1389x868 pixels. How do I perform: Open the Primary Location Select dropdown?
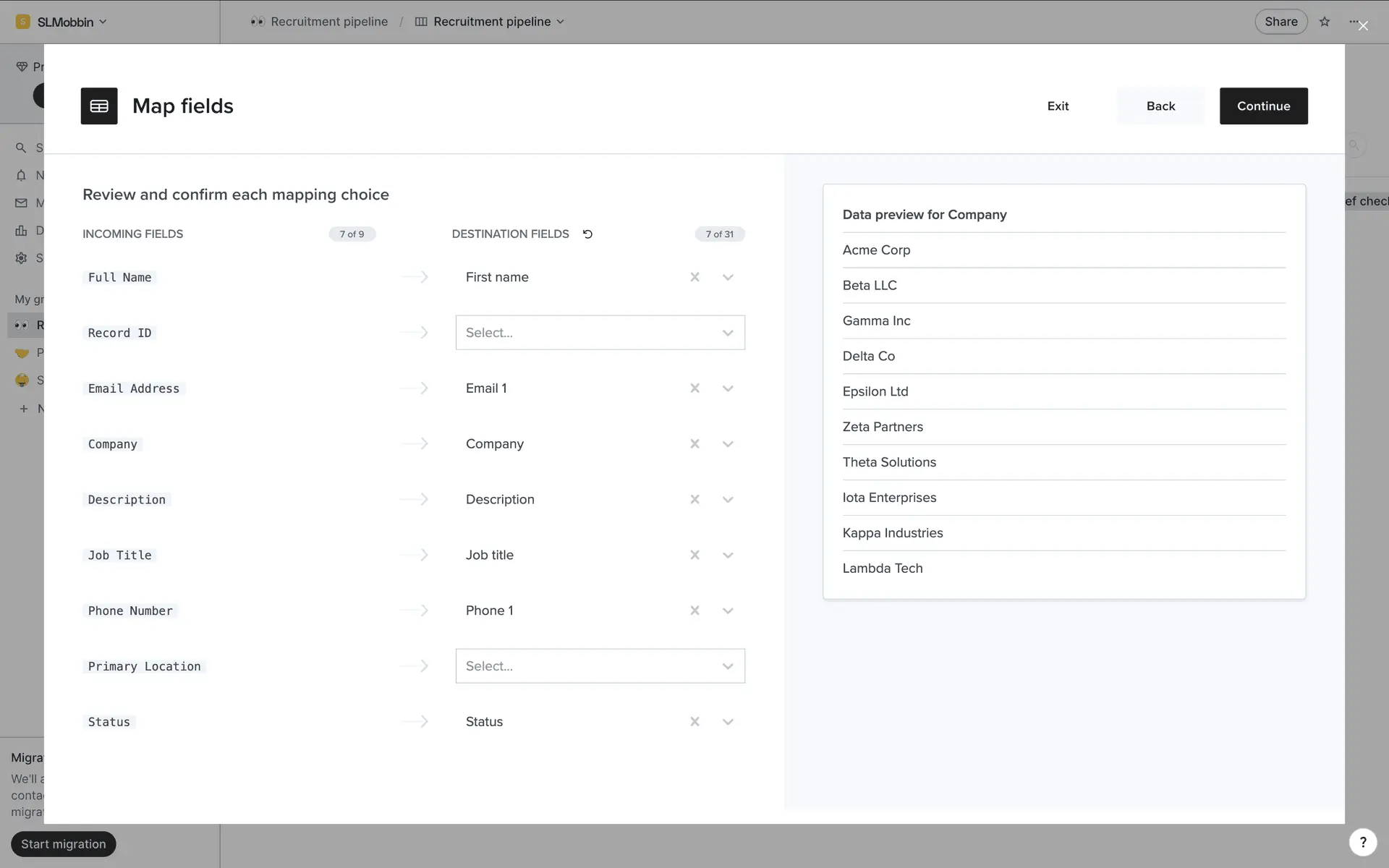pos(600,666)
